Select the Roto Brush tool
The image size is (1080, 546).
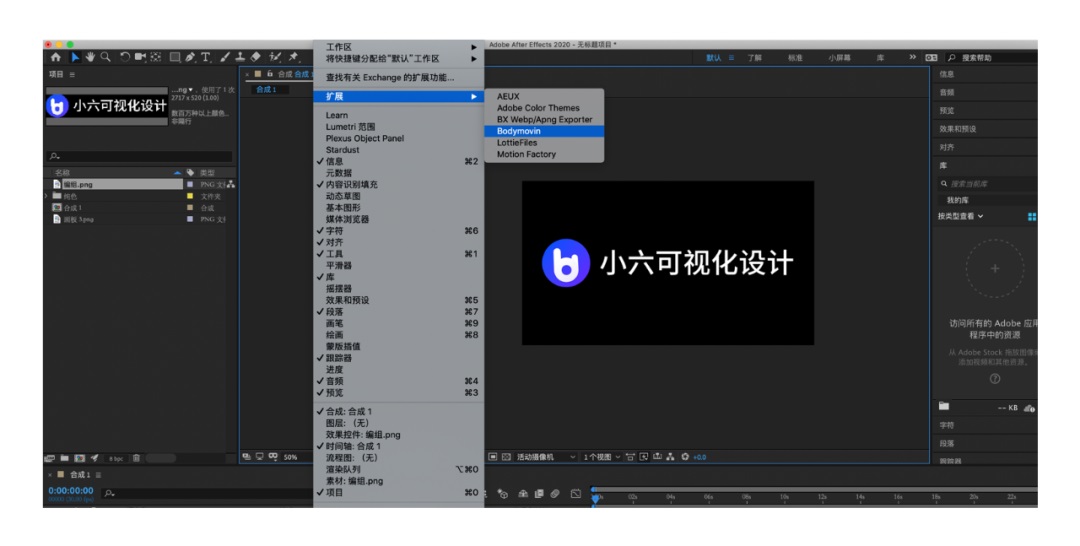click(275, 57)
